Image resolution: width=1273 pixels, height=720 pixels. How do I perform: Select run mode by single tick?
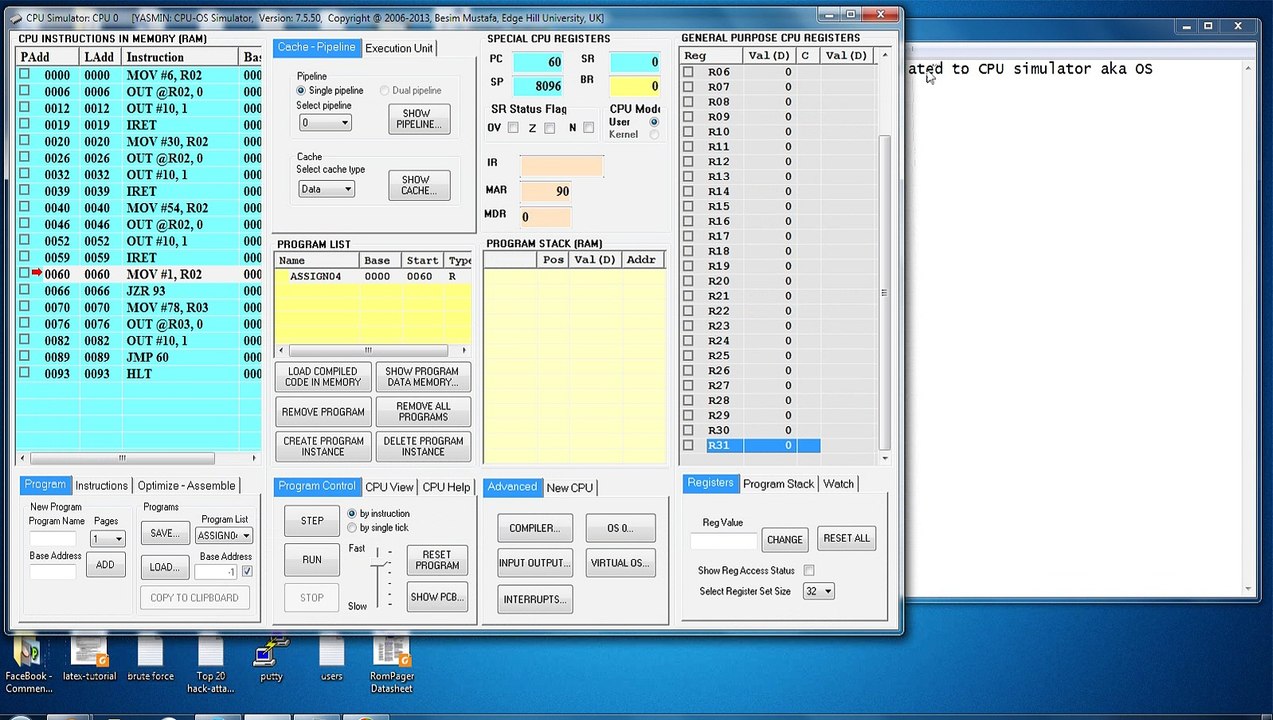pyautogui.click(x=351, y=528)
